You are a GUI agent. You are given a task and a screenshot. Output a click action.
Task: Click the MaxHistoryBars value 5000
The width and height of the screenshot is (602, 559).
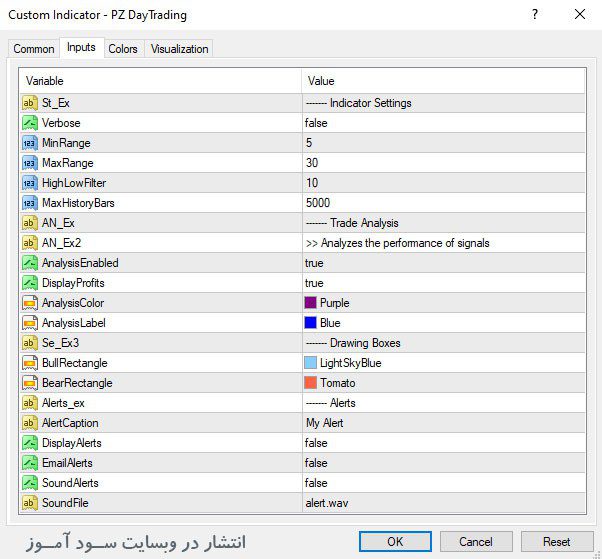click(318, 203)
